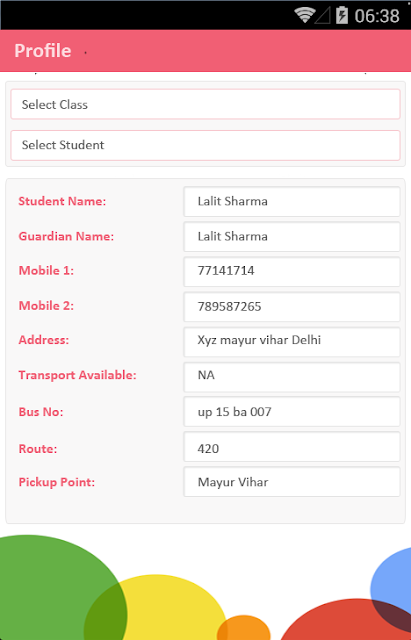Edit the Bus No field
This screenshot has width=411, height=640.
pos(292,411)
